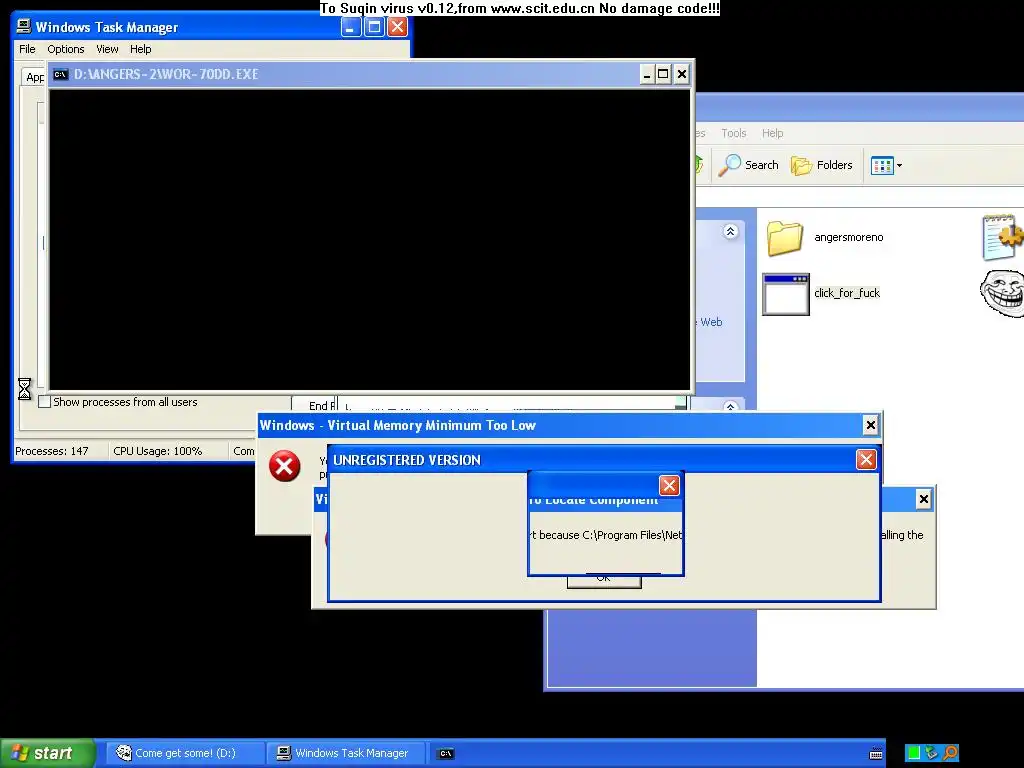
Task: Select the trollface image file icon
Action: tap(1002, 293)
